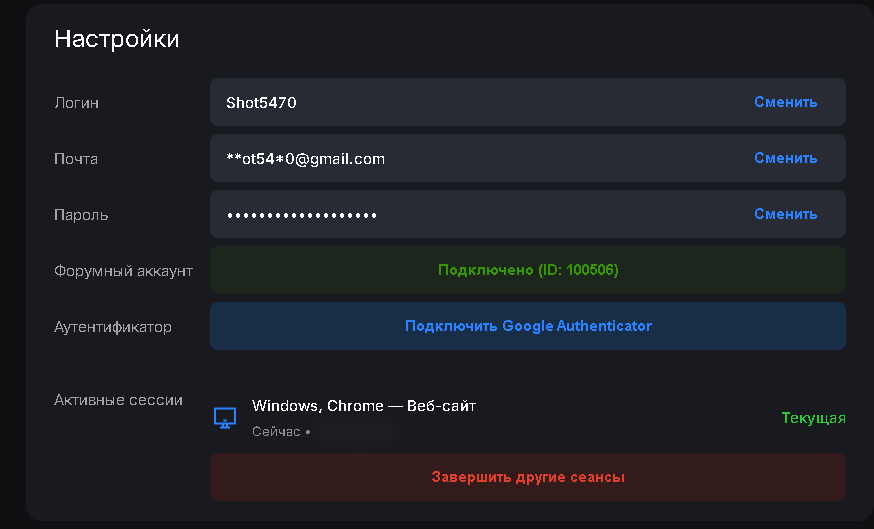
Task: Click the "Логин" label
Action: click(76, 103)
